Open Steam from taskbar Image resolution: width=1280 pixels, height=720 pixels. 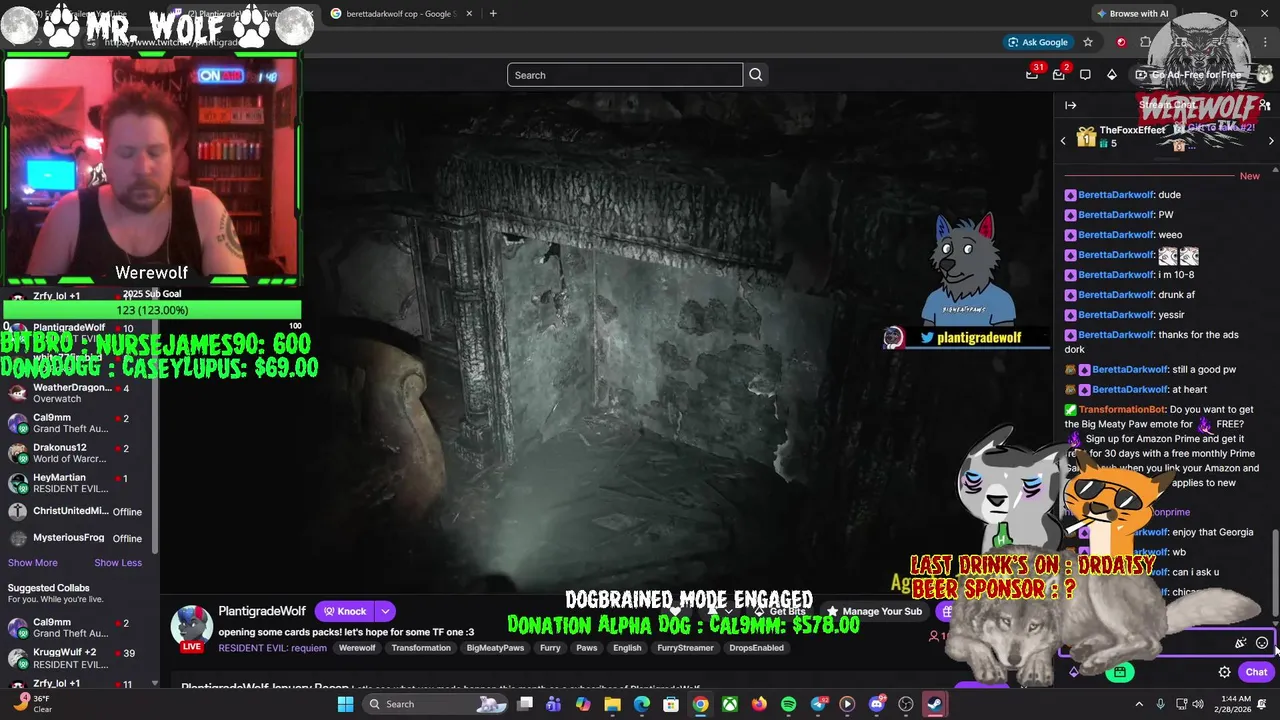pos(935,704)
